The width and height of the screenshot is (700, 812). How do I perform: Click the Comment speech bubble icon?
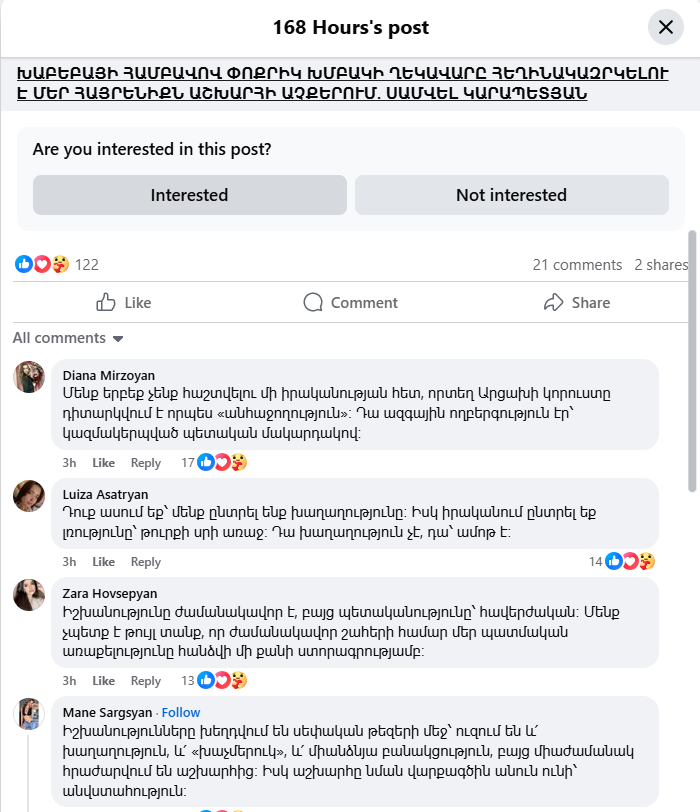pos(313,302)
